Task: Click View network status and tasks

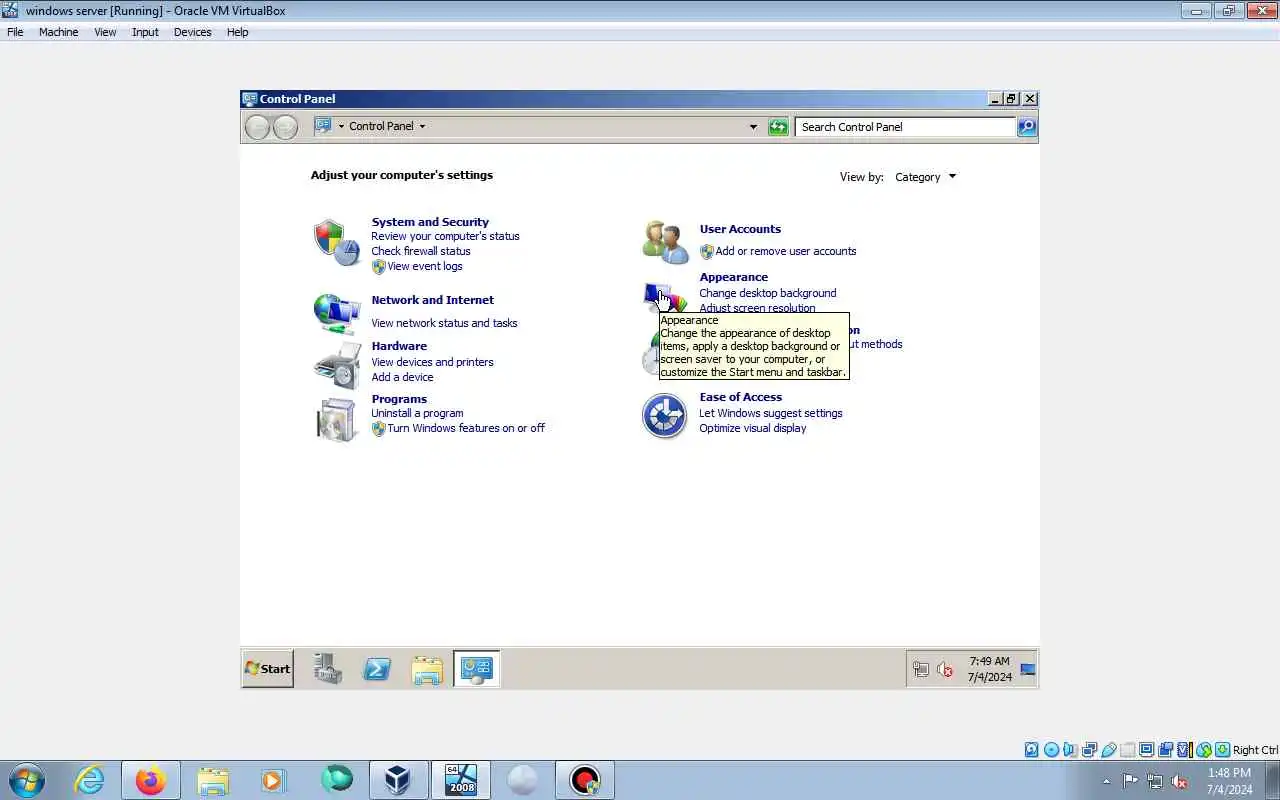Action: pyautogui.click(x=444, y=323)
